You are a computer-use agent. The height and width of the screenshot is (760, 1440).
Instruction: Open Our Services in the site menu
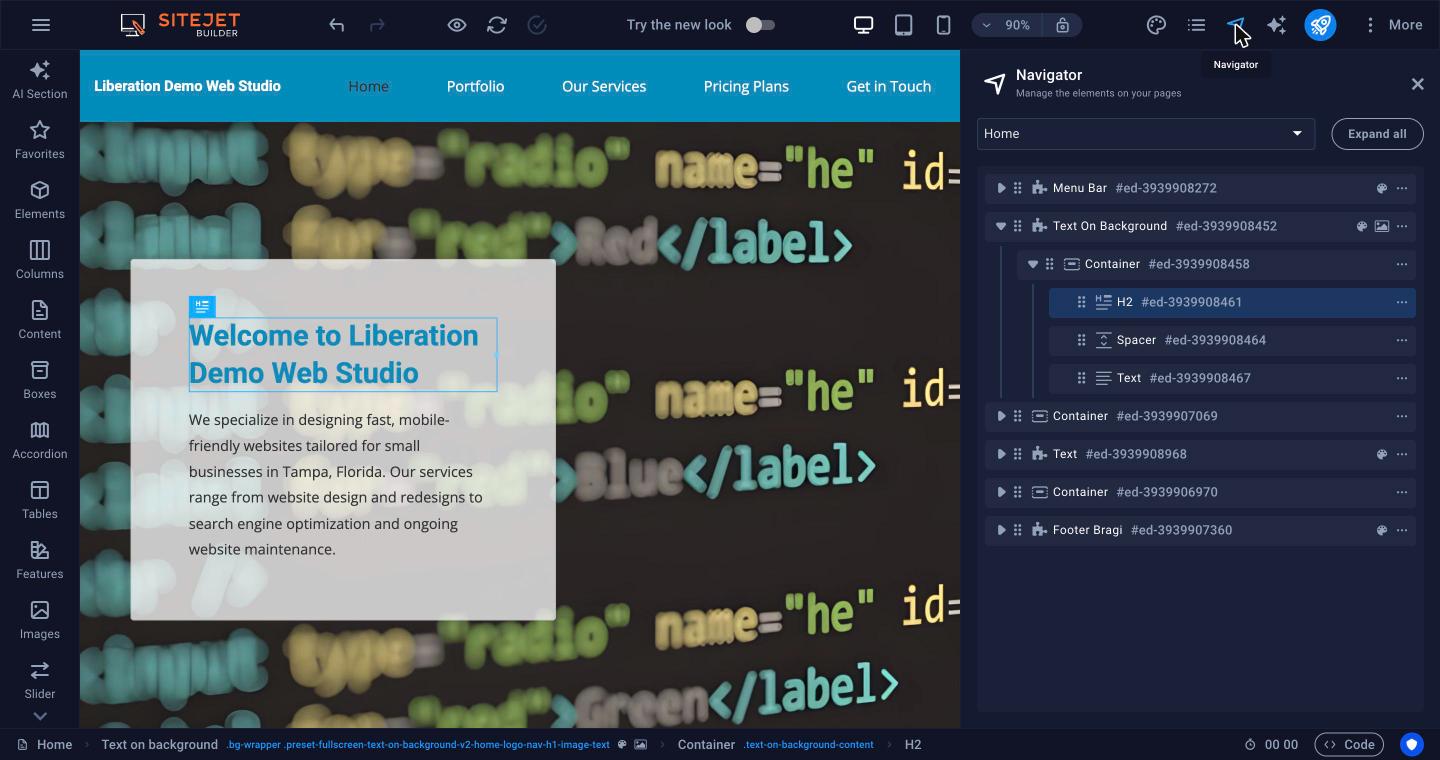pos(604,86)
